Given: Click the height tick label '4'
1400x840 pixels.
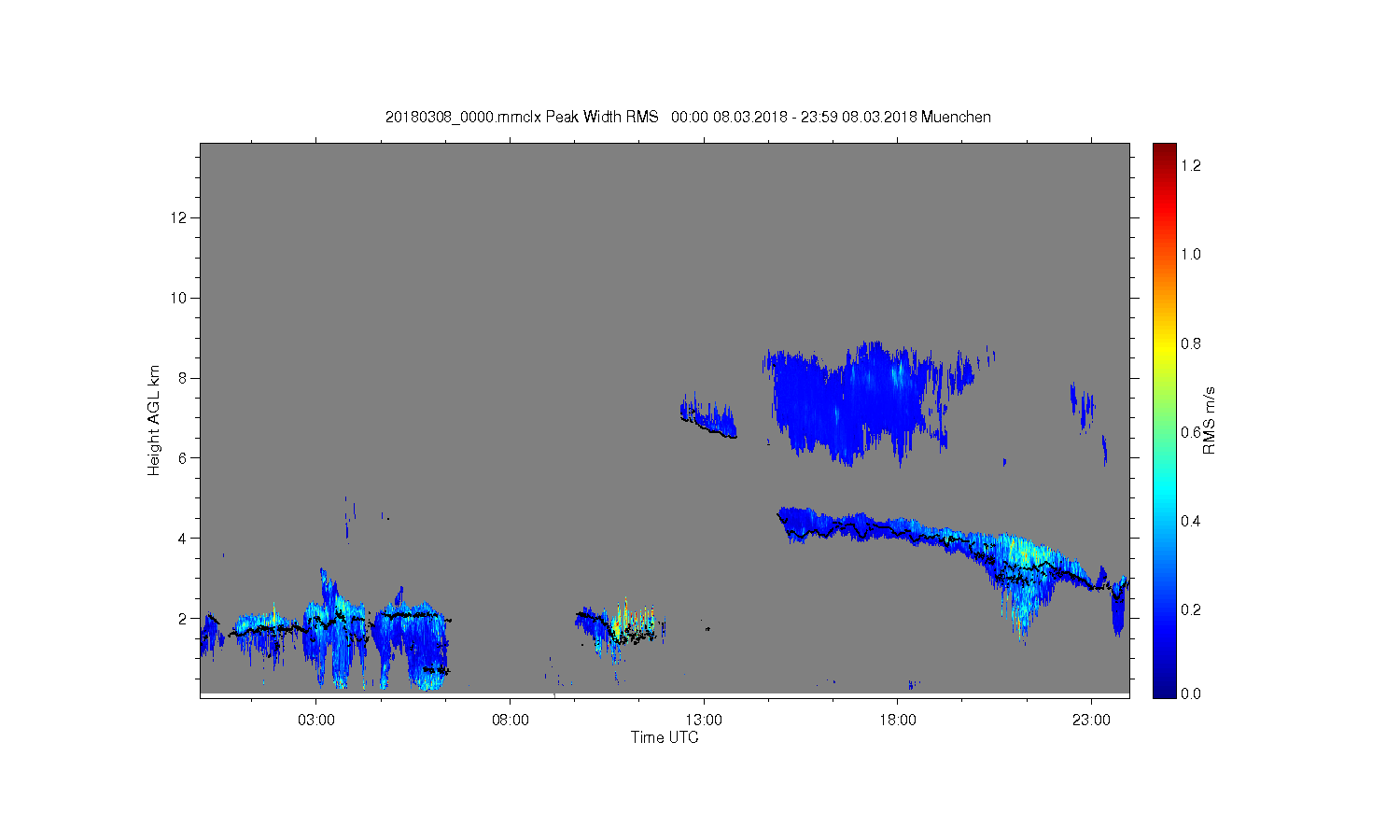Looking at the screenshot, I should point(184,538).
